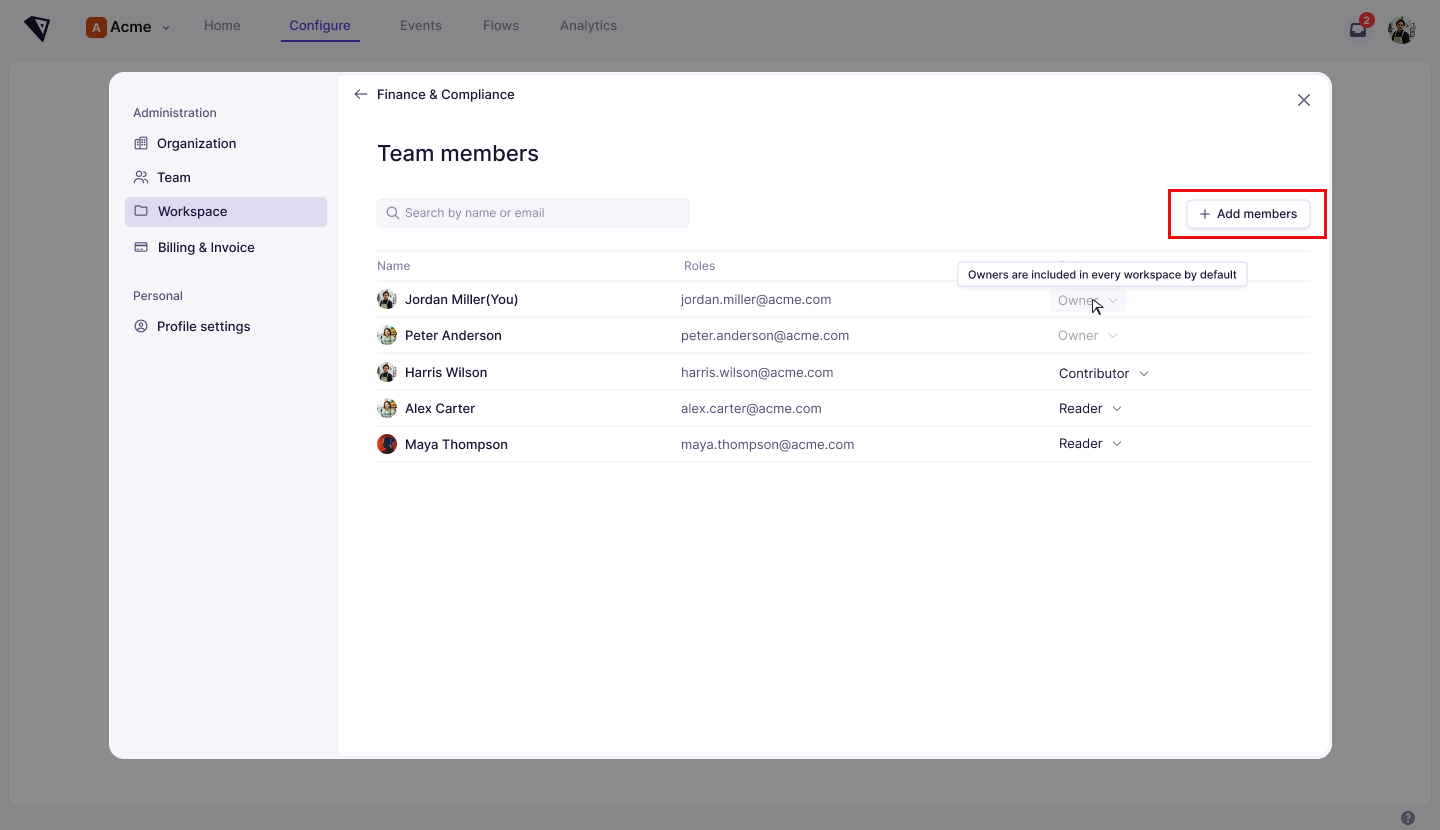Click Peter Anderson's avatar
Image resolution: width=1440 pixels, height=830 pixels.
pyautogui.click(x=387, y=335)
